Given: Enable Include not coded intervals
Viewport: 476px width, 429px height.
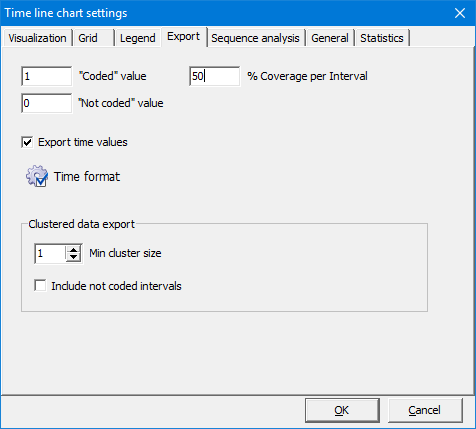Looking at the screenshot, I should coord(40,286).
